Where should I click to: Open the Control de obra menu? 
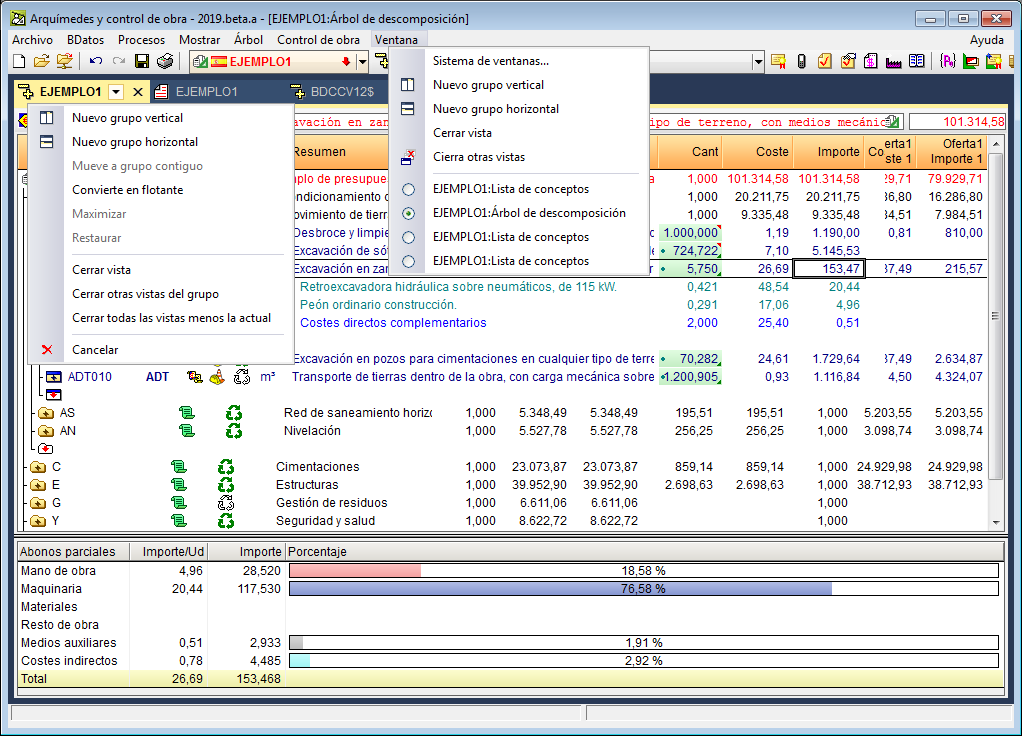318,40
